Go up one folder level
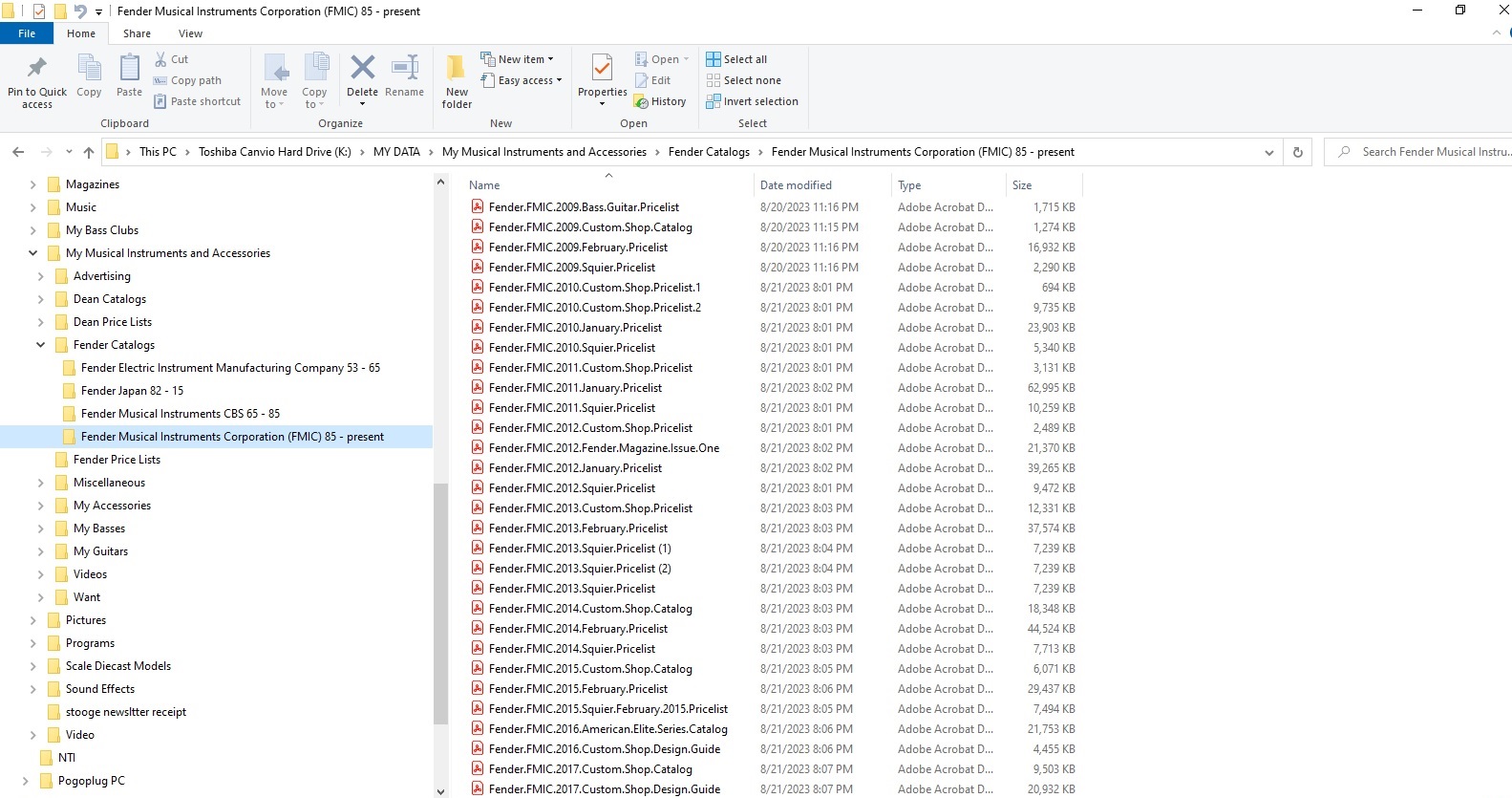Image resolution: width=1512 pixels, height=798 pixels. pos(89,152)
